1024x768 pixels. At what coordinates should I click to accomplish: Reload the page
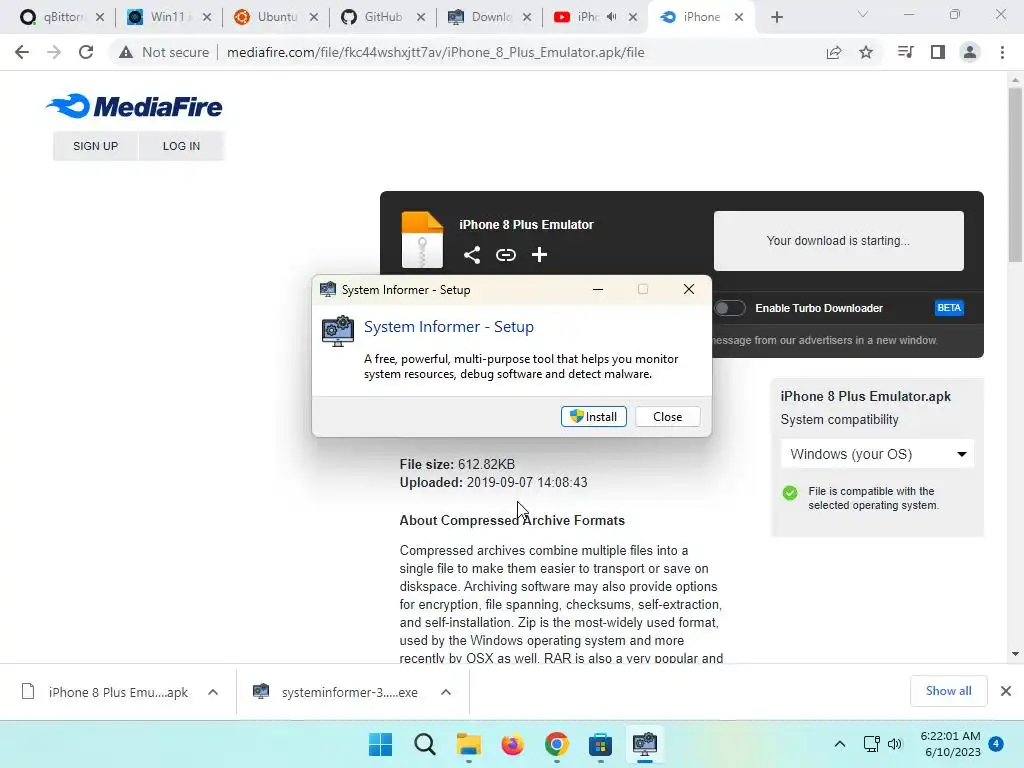click(86, 52)
